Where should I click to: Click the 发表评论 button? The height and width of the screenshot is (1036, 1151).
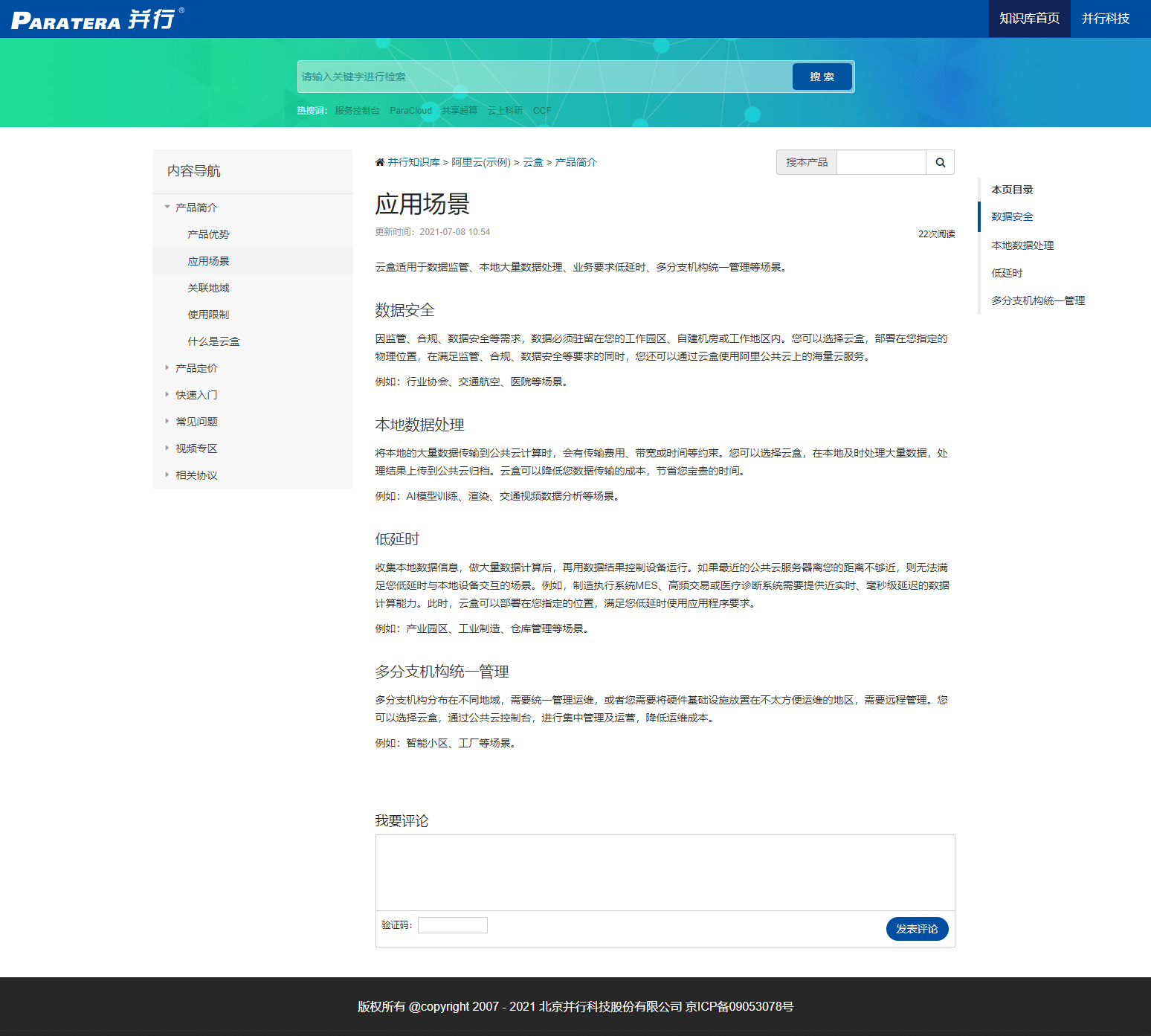tap(917, 929)
